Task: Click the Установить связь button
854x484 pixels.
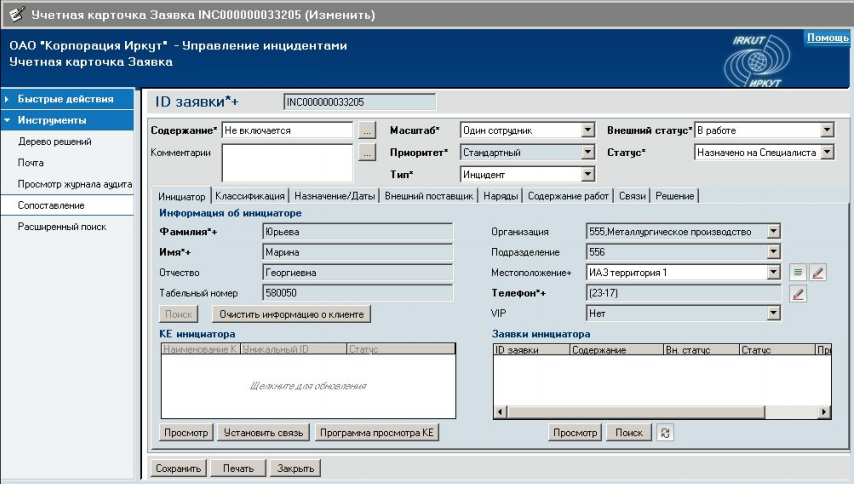Action: tap(264, 433)
